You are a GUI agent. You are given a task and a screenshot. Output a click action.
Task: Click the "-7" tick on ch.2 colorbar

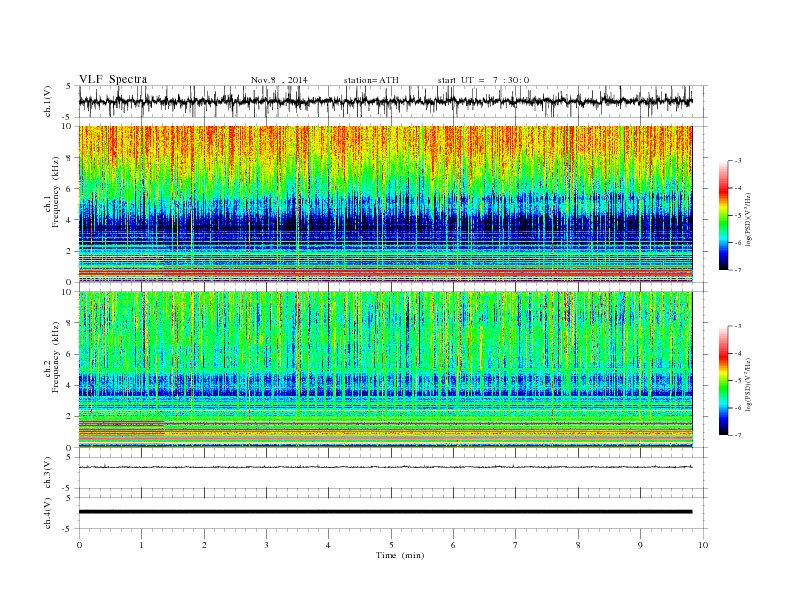[737, 435]
